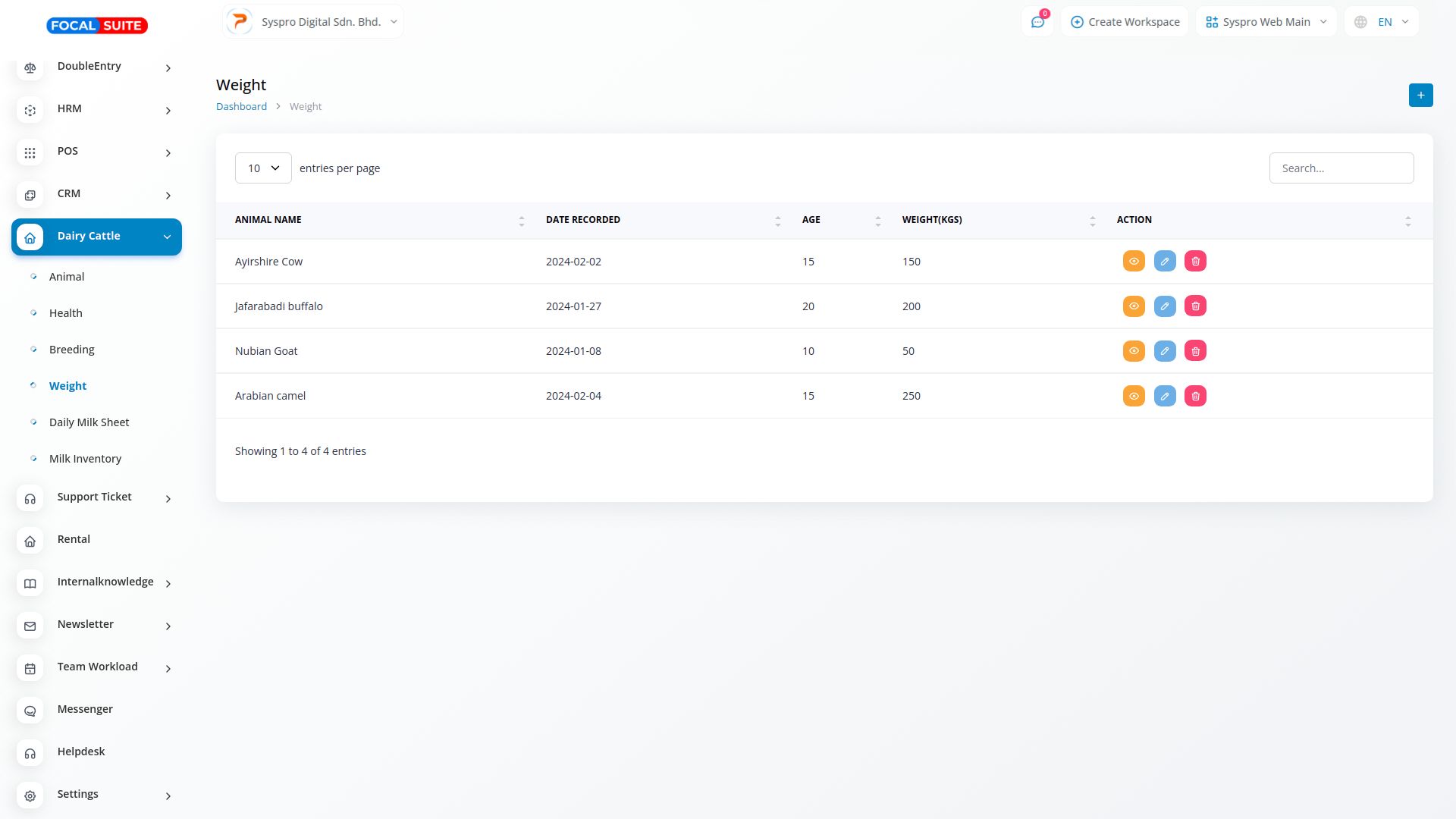
Task: Click the Create Workspace button
Action: click(x=1125, y=22)
